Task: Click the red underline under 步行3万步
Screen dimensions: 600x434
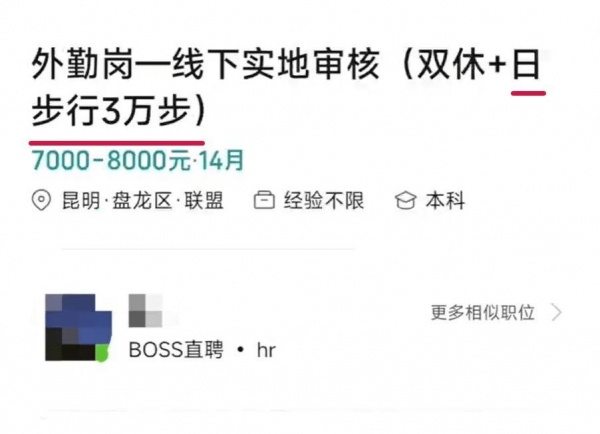Action: 117,143
